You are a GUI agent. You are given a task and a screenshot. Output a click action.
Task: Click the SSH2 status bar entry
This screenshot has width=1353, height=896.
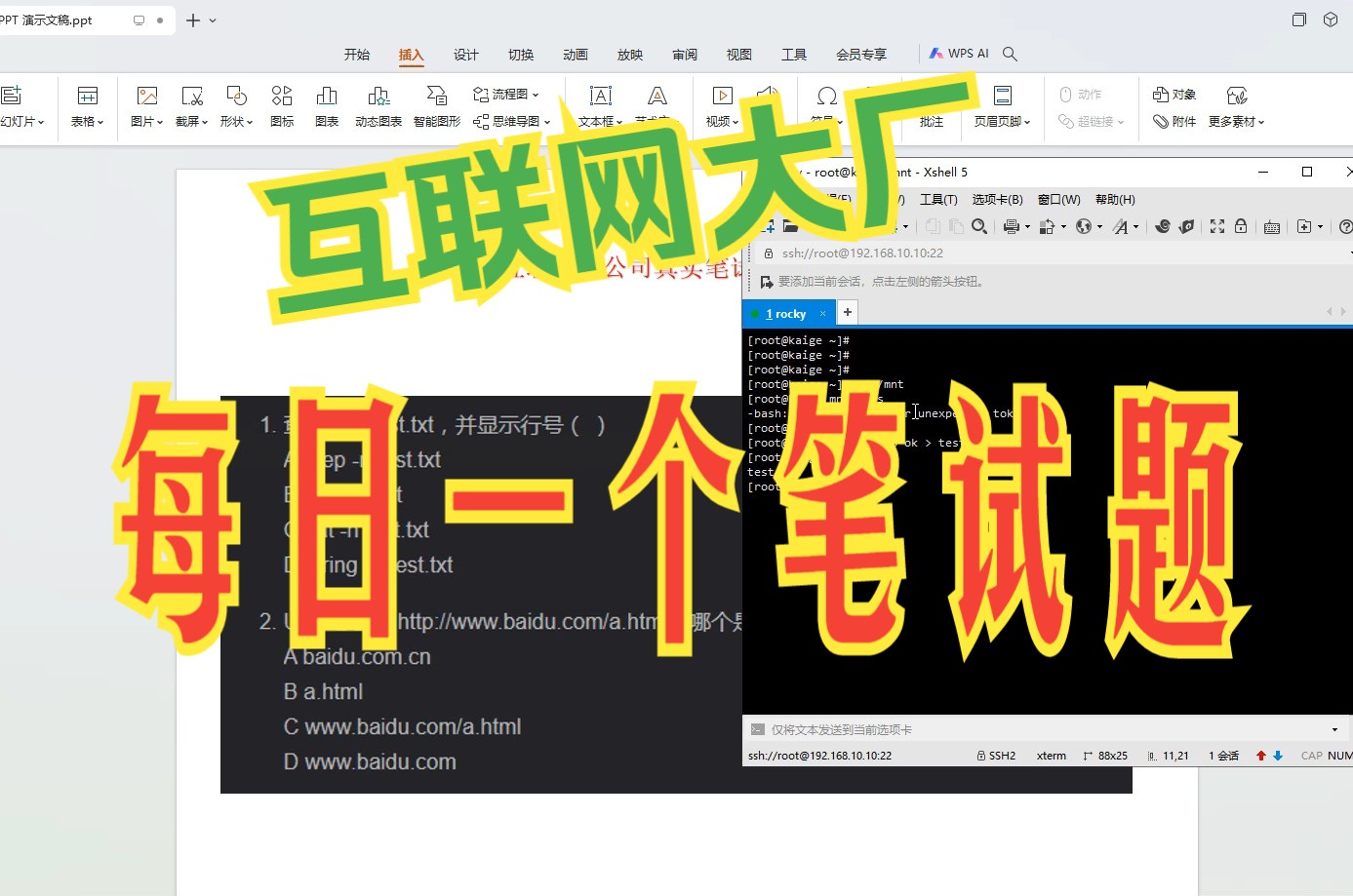click(996, 756)
